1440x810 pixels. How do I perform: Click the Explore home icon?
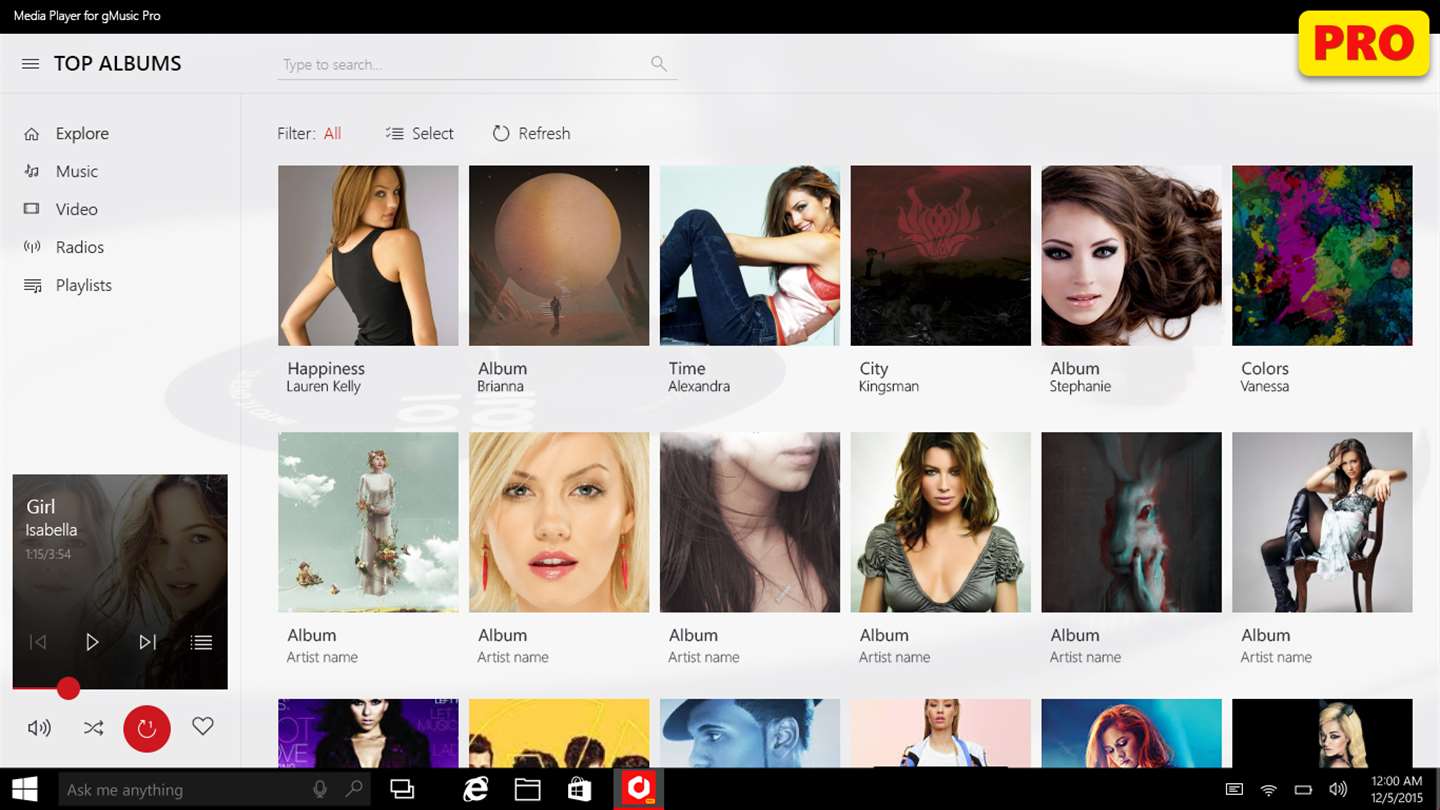[x=32, y=134]
